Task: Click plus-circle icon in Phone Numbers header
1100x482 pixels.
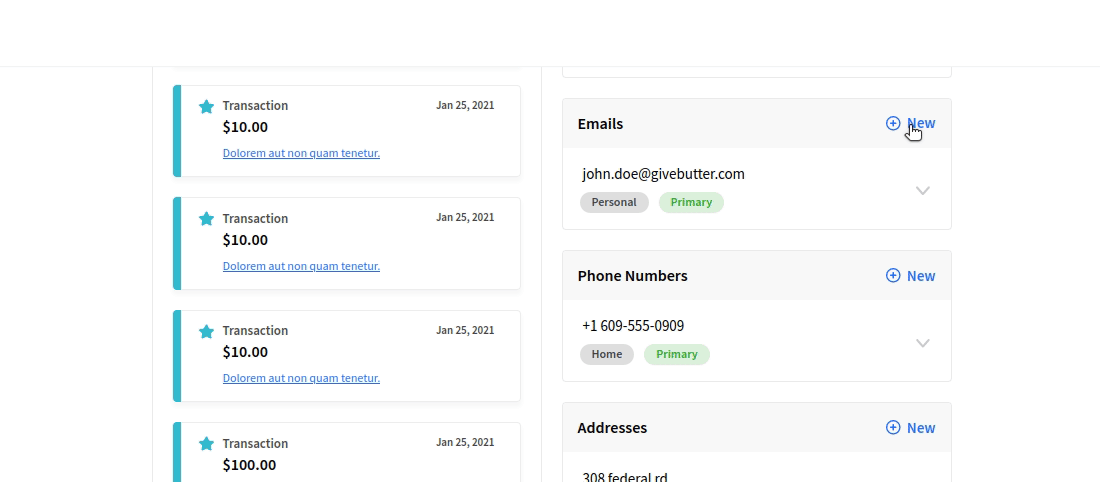Action: 893,275
